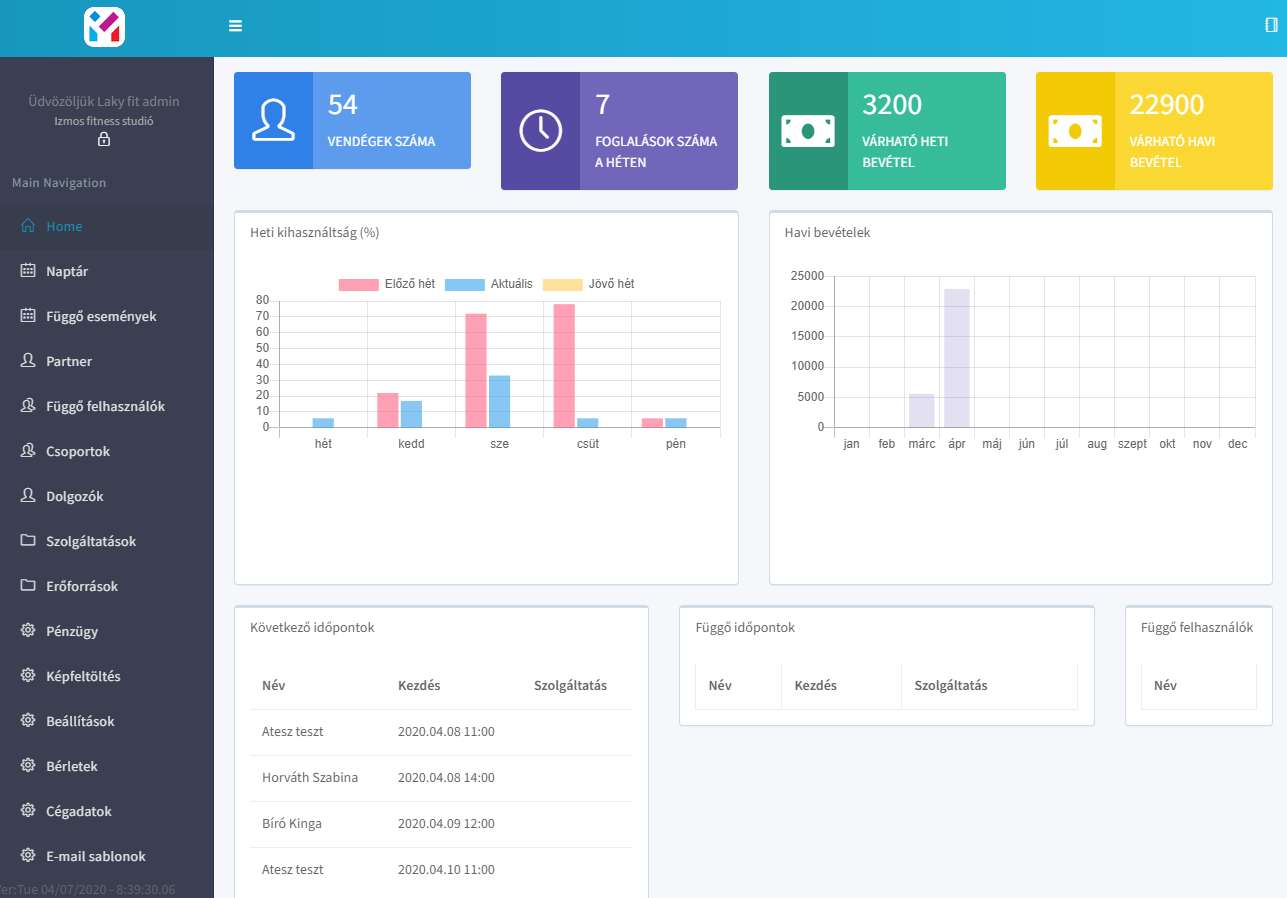Click the money icon on the heti bevétel card

808,131
